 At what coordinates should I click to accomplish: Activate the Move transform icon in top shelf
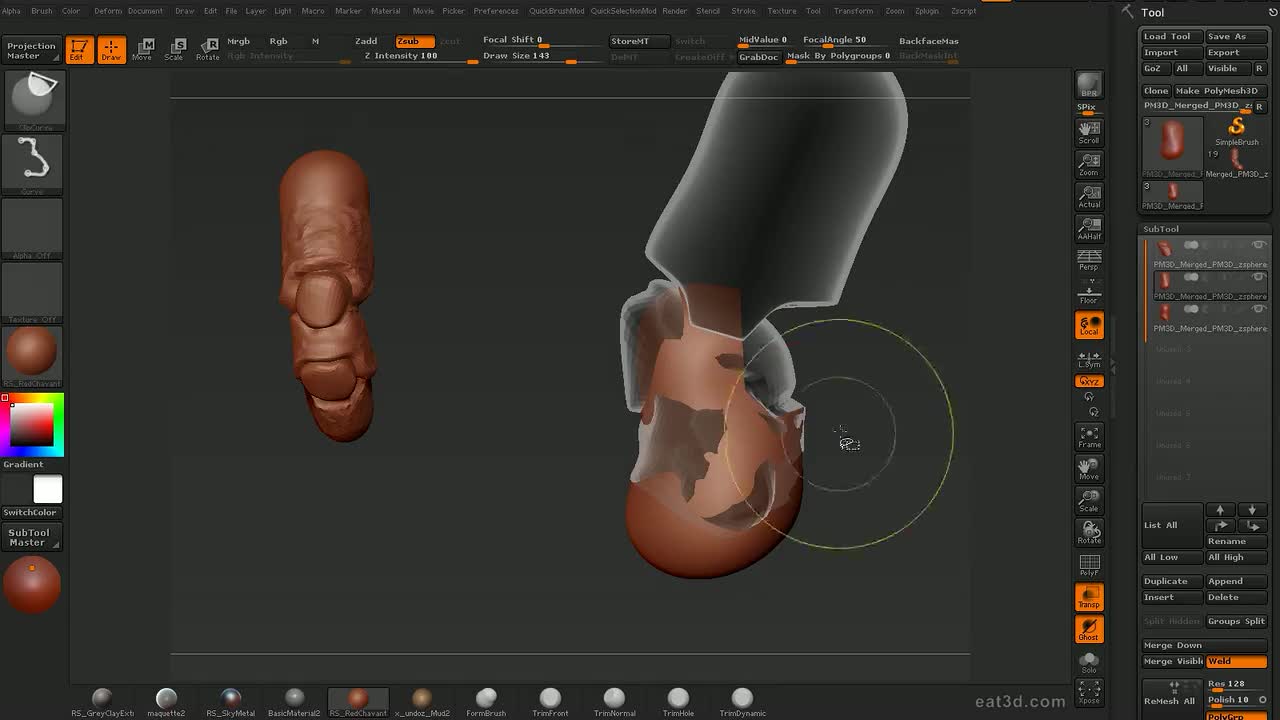pos(142,49)
